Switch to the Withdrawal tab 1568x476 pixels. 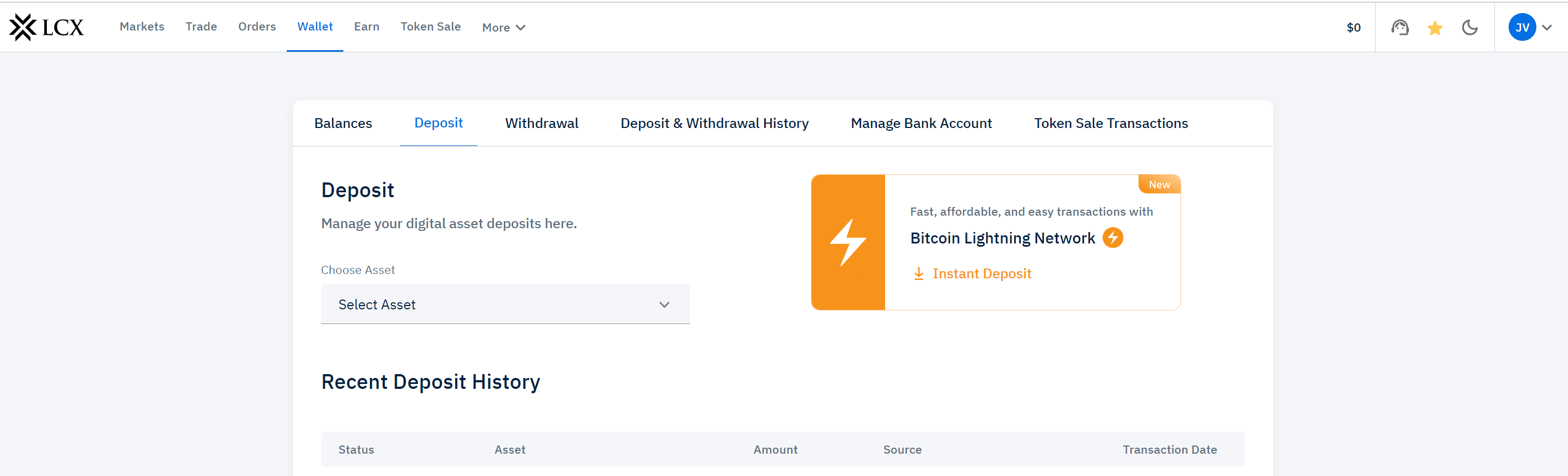541,124
